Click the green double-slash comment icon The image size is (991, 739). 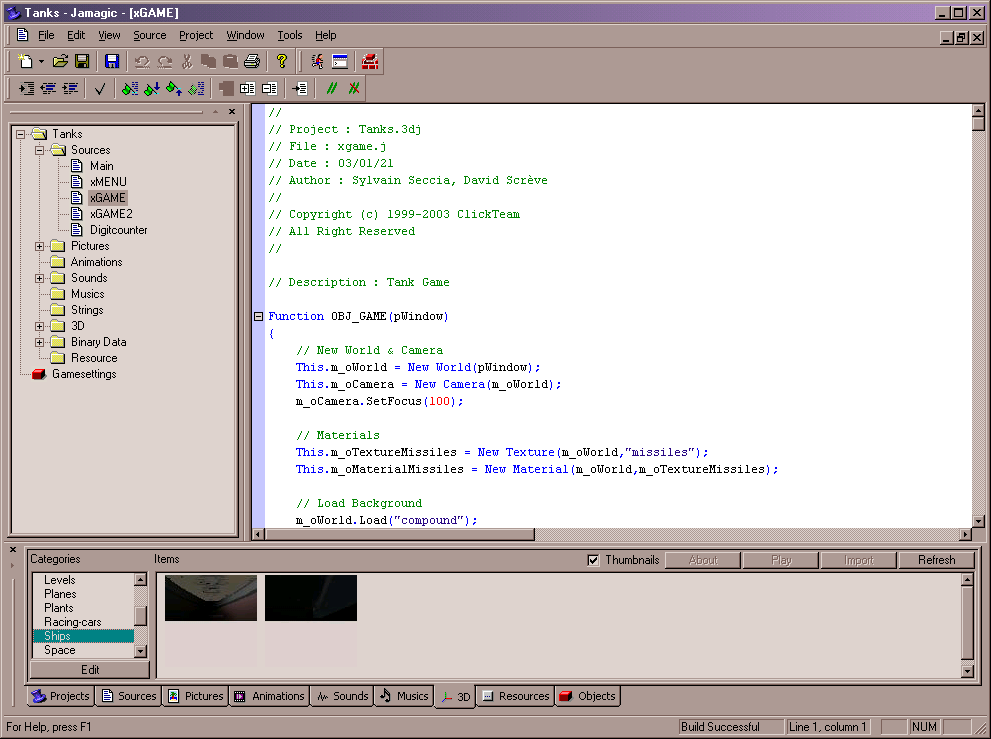(x=332, y=89)
